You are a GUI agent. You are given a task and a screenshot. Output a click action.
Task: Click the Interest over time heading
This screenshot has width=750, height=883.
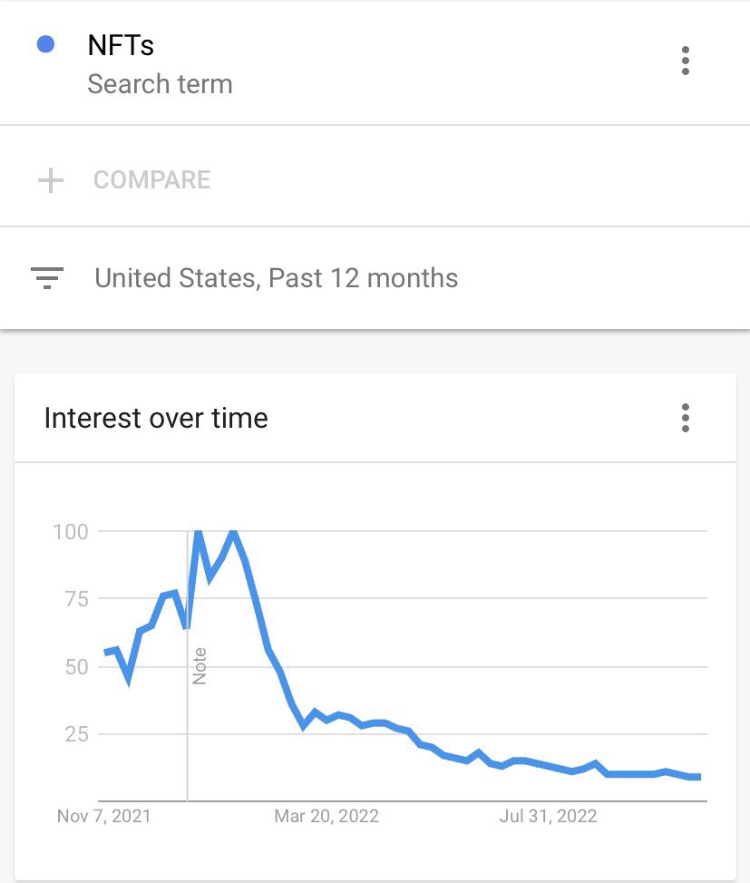click(x=156, y=417)
